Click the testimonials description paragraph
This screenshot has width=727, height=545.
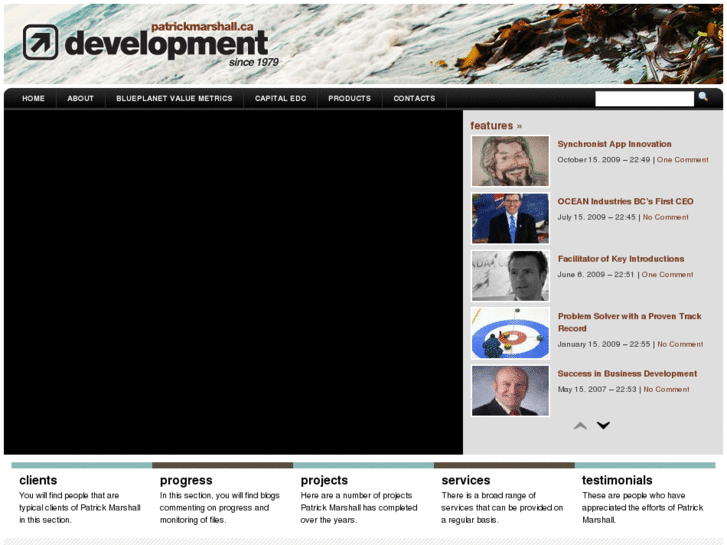coord(643,508)
